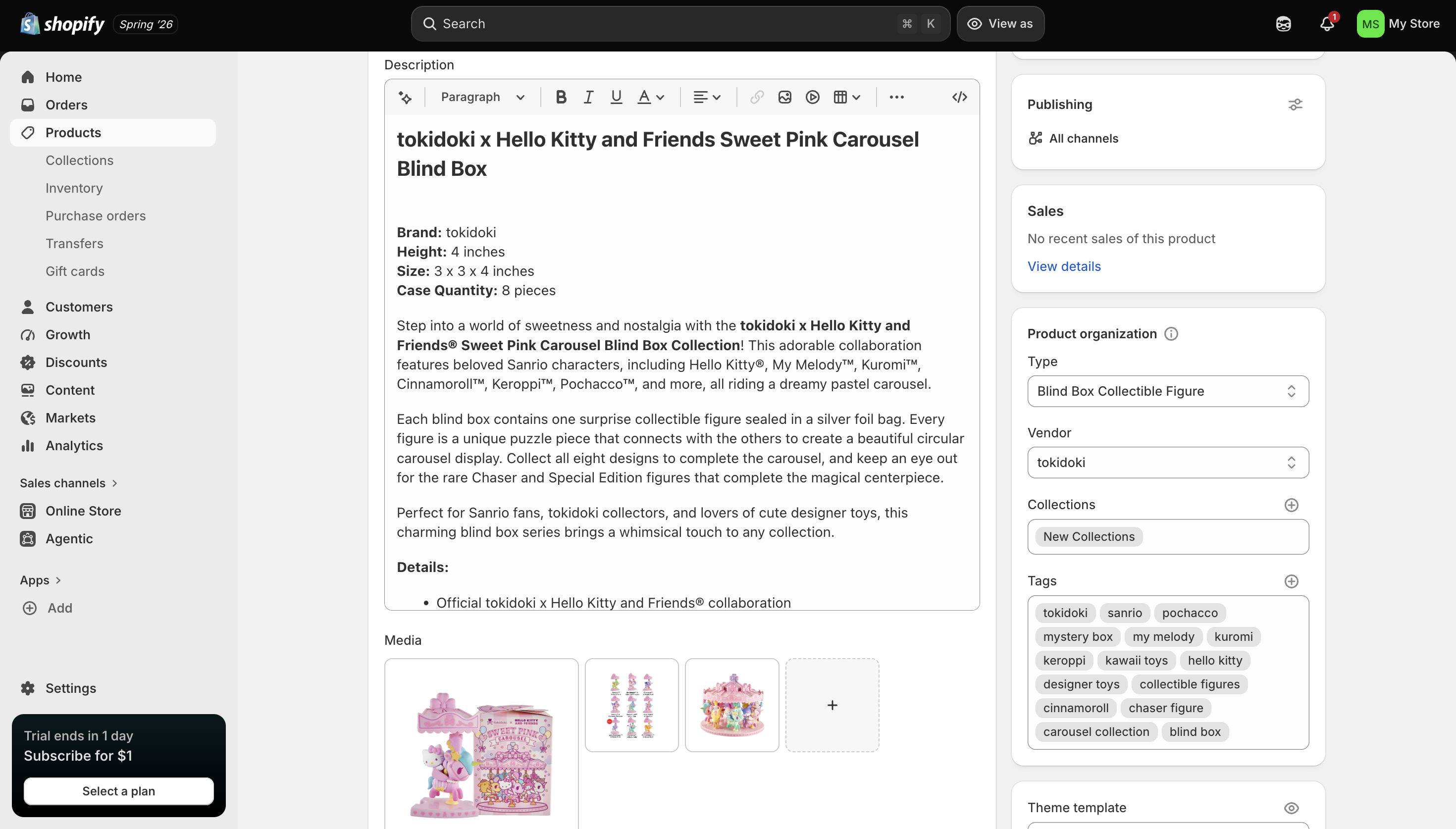The width and height of the screenshot is (1456, 829).
Task: Toggle italic formatting in description editor
Action: tap(588, 98)
